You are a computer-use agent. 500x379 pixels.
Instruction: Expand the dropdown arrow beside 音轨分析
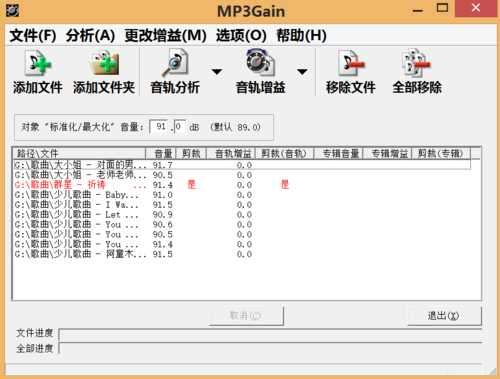(x=217, y=71)
